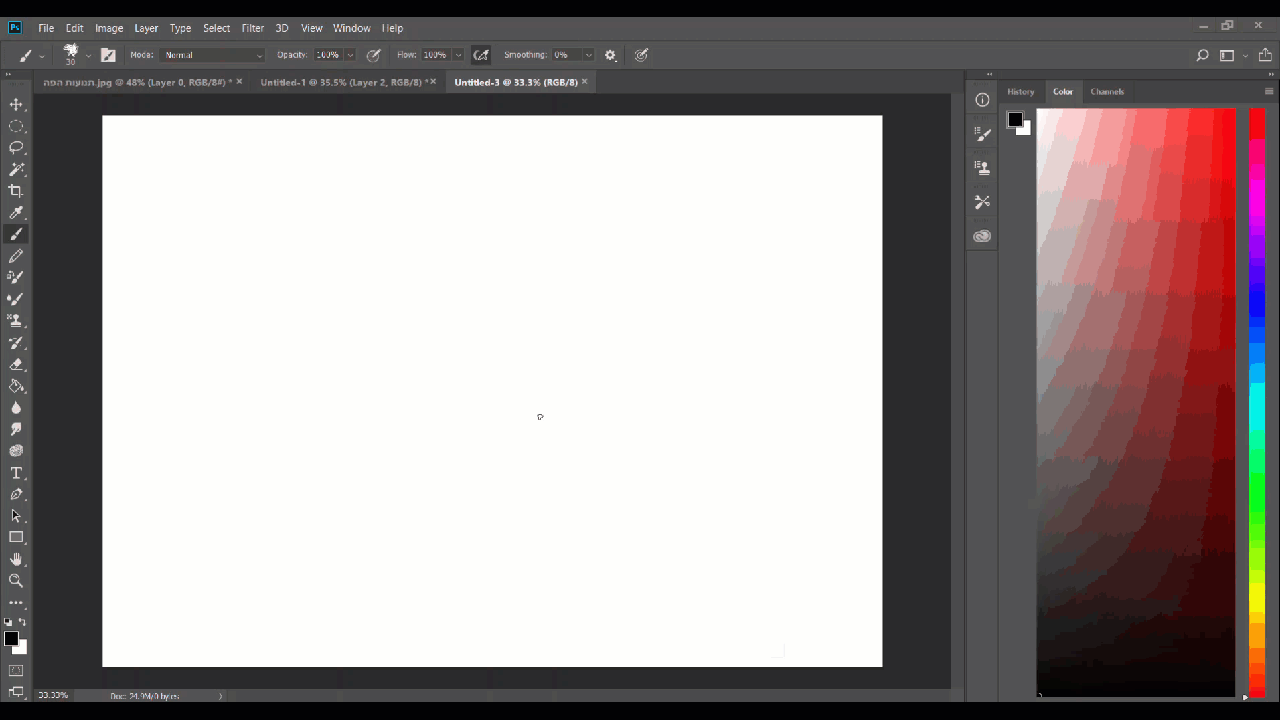Open the Flow percentage dropdown
This screenshot has width=1280, height=720.
(x=458, y=55)
